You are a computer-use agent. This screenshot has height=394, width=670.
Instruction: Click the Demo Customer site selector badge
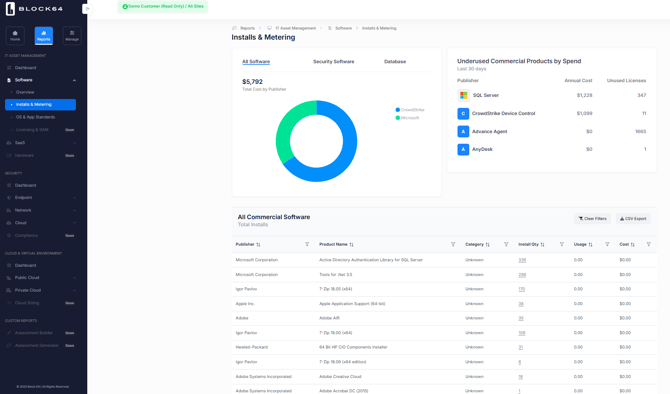tap(163, 6)
